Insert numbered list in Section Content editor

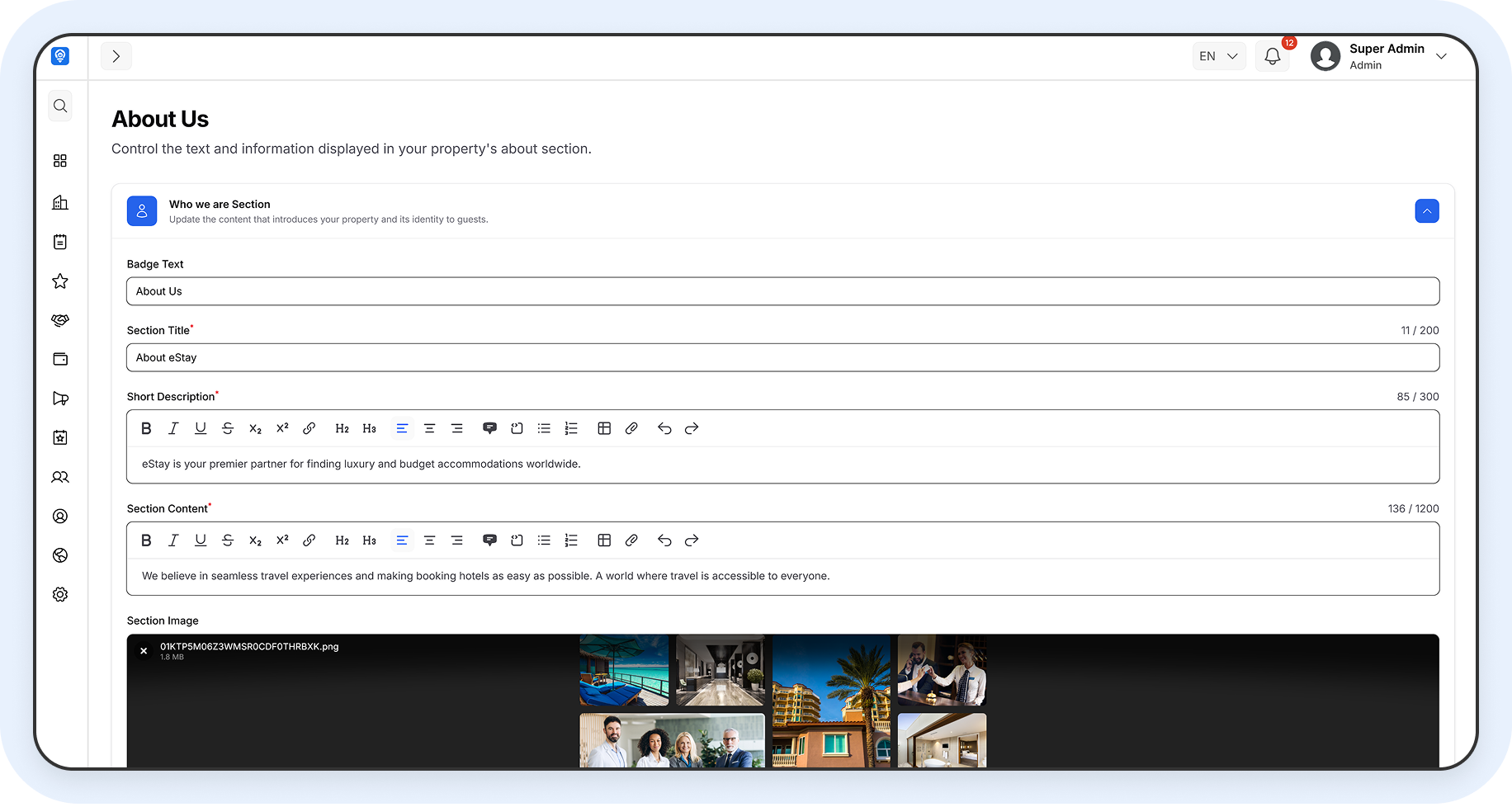pos(571,540)
